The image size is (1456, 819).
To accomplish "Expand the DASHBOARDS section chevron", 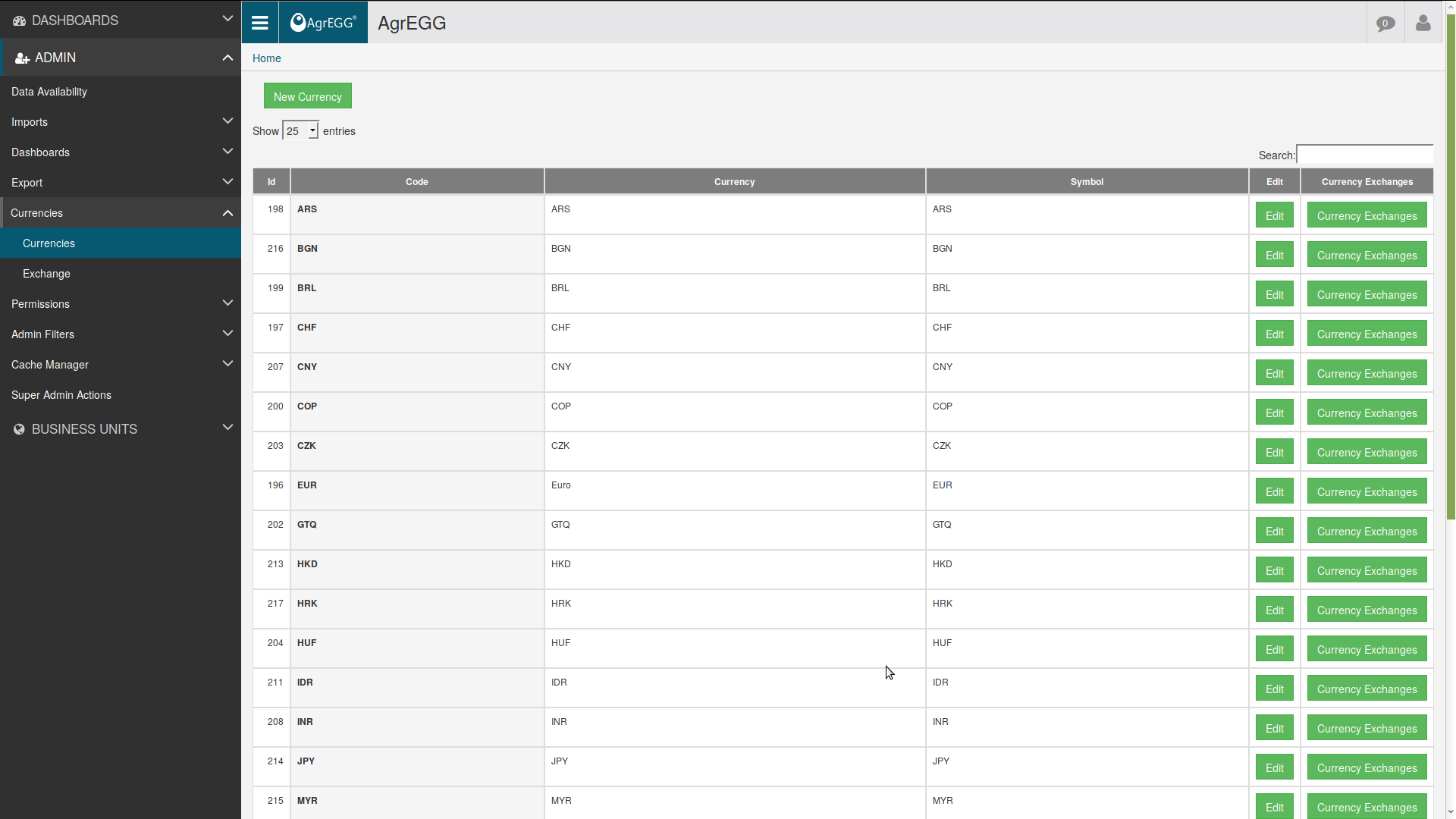I will pyautogui.click(x=227, y=18).
